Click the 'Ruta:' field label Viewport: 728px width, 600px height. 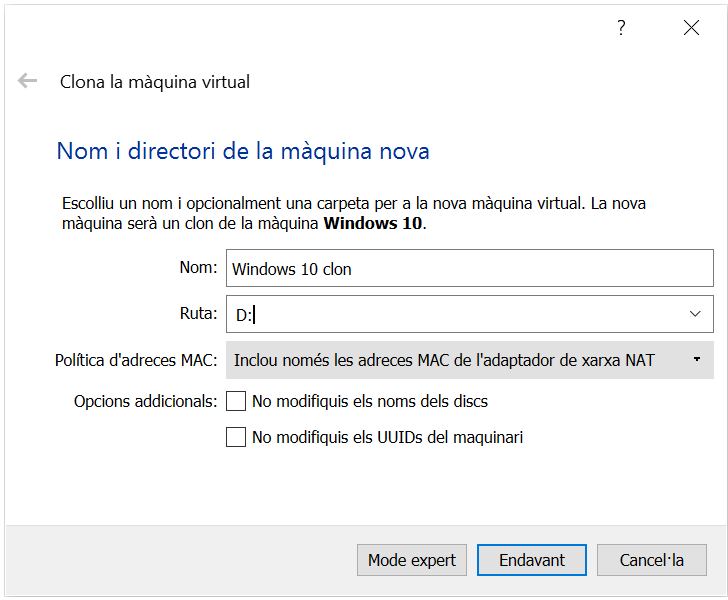(198, 313)
